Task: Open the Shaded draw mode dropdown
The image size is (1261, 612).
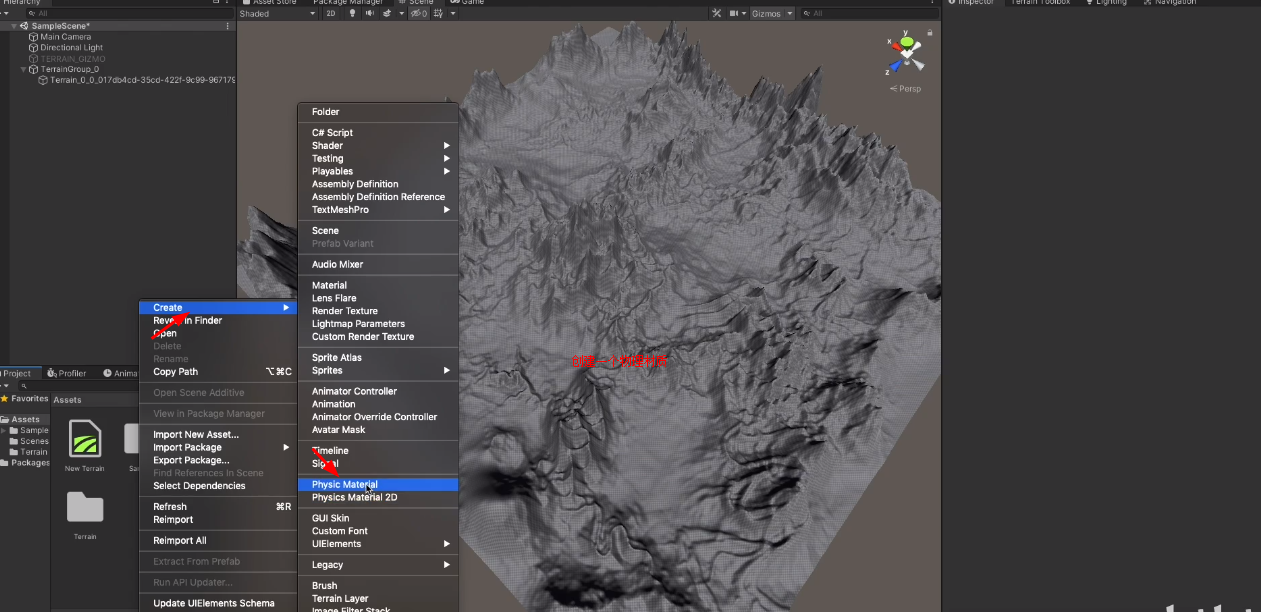Action: 277,14
